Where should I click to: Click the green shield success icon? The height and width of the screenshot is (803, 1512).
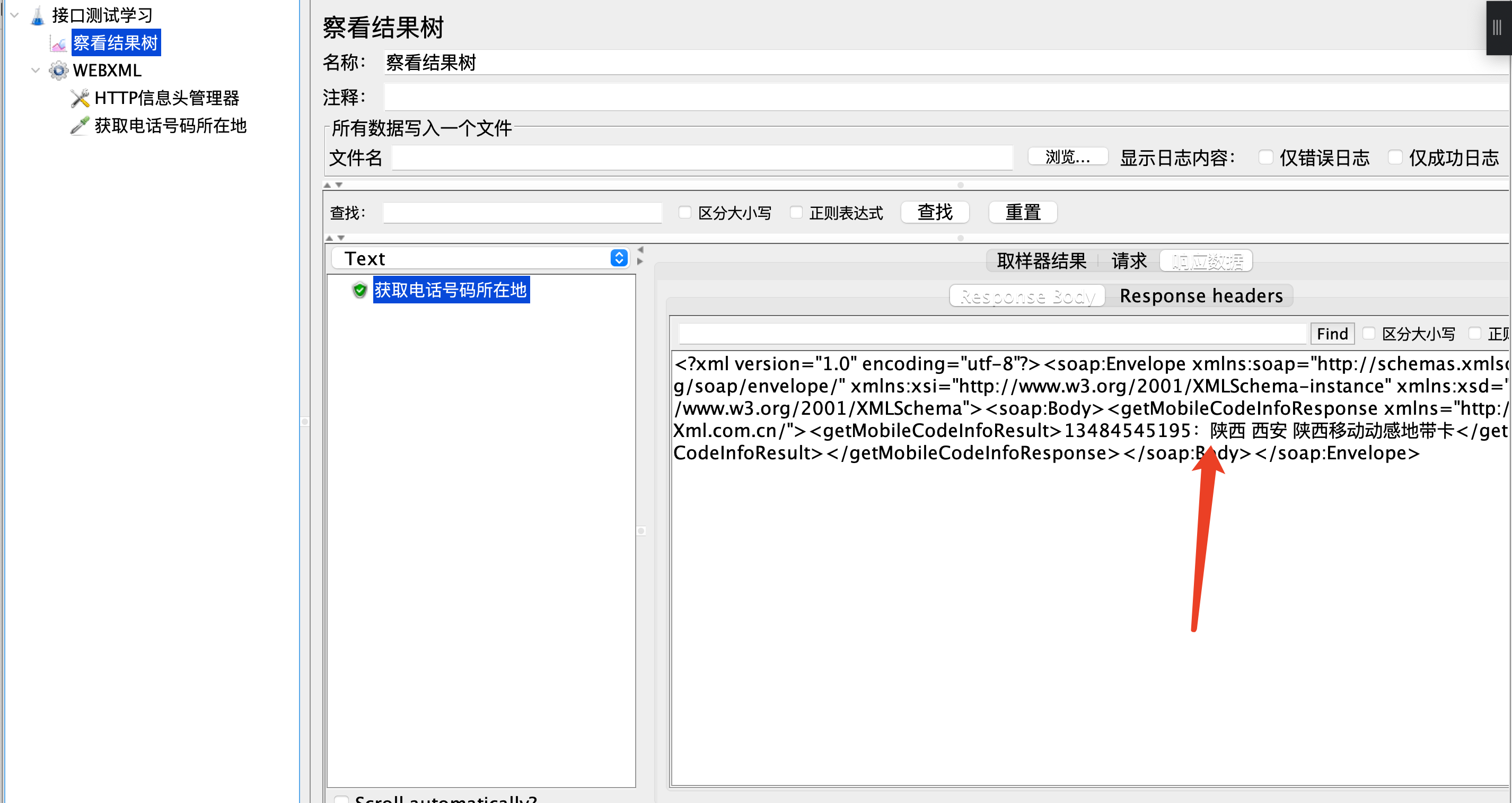click(x=360, y=290)
